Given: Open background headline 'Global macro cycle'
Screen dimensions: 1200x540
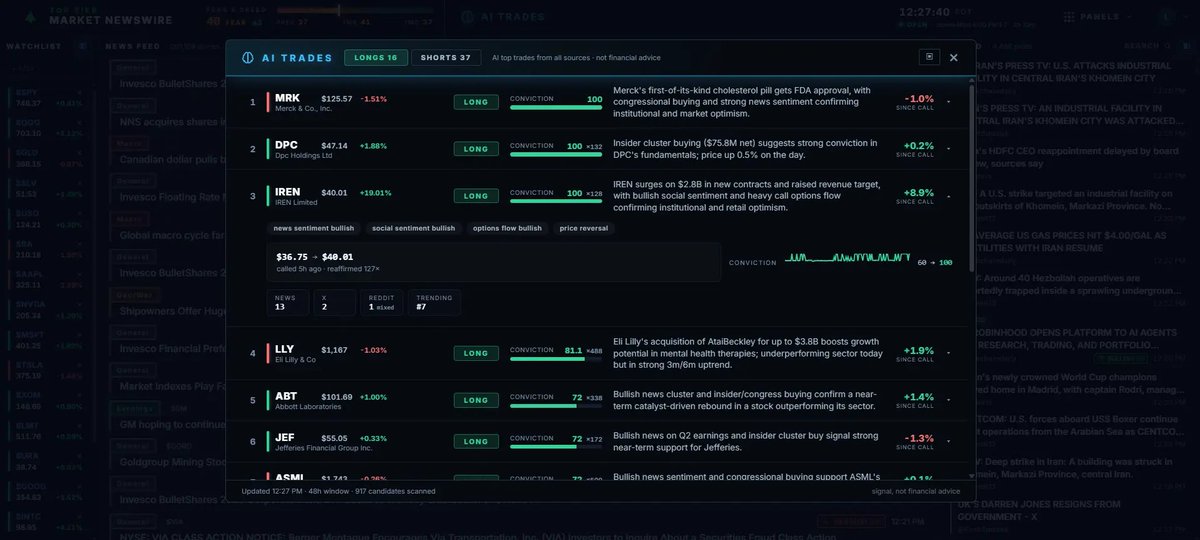Looking at the screenshot, I should click(x=171, y=236).
